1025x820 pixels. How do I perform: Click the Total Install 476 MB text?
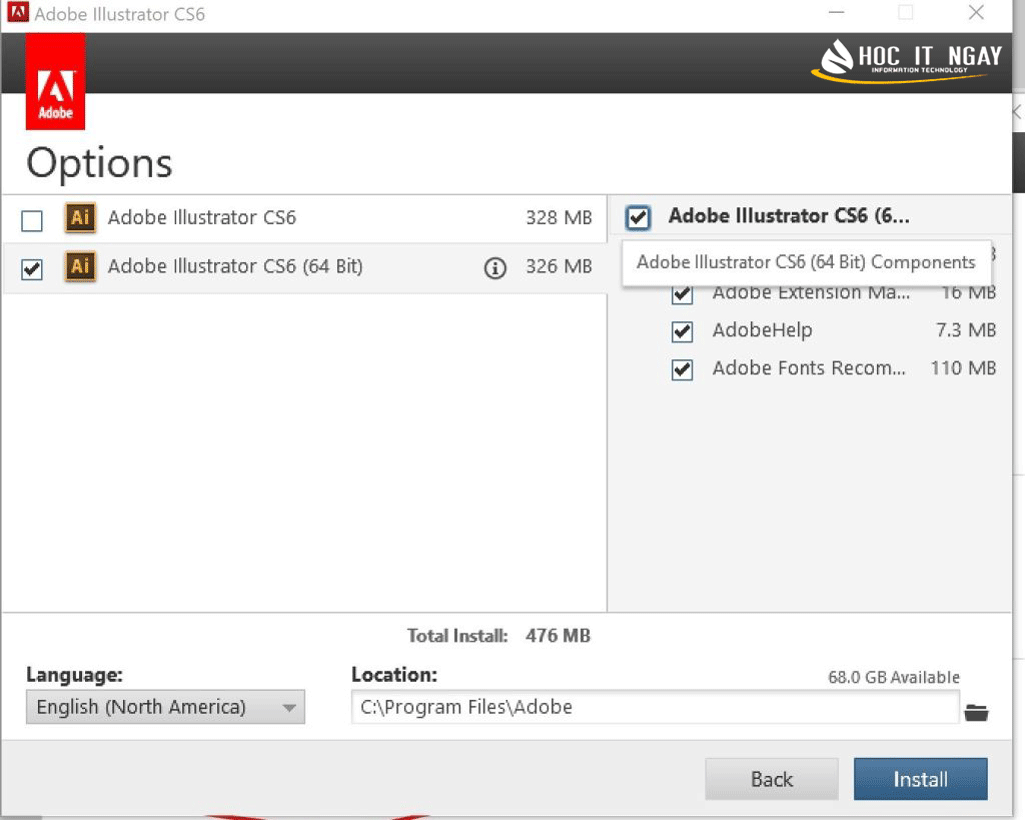pyautogui.click(x=499, y=636)
